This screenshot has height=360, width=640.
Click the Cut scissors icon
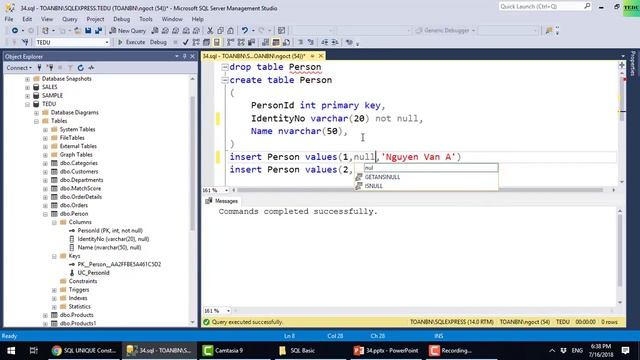pyautogui.click(x=210, y=31)
